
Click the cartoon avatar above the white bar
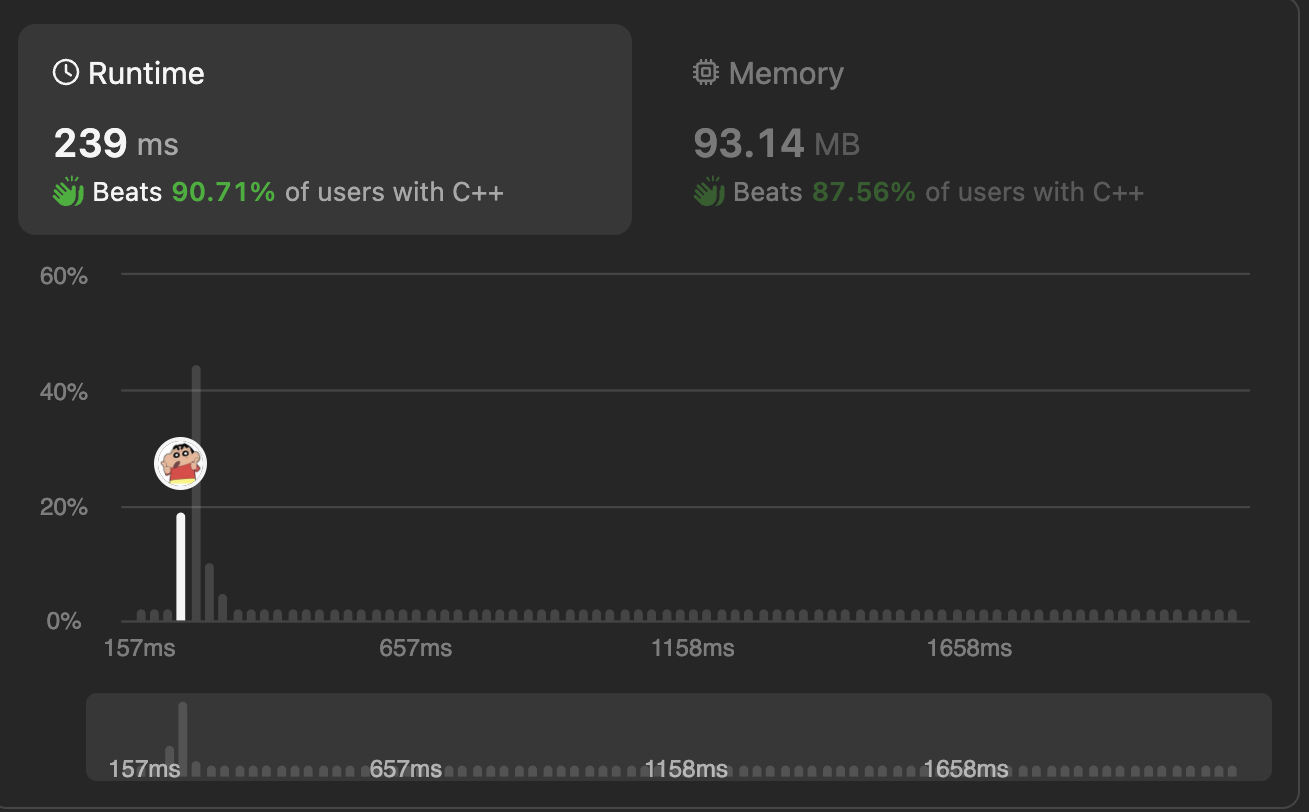coord(180,464)
